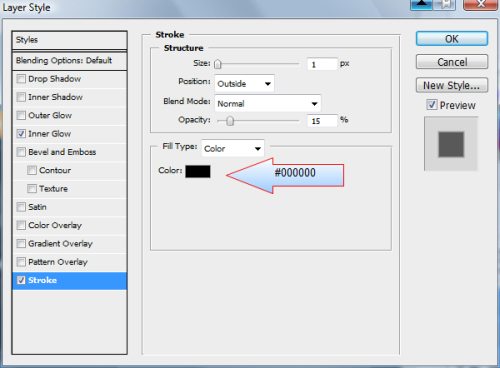Open the Drop Shadow settings label
The image size is (500, 368).
(55, 79)
